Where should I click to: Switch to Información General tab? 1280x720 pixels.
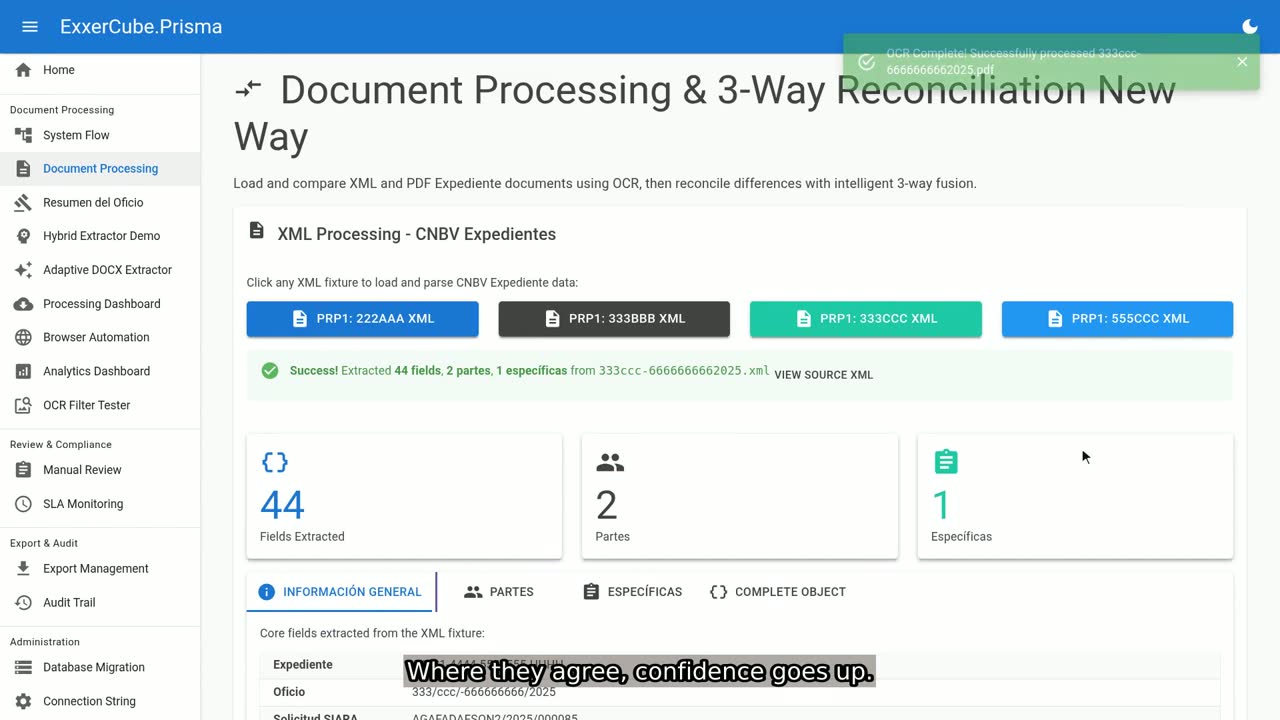pos(341,592)
